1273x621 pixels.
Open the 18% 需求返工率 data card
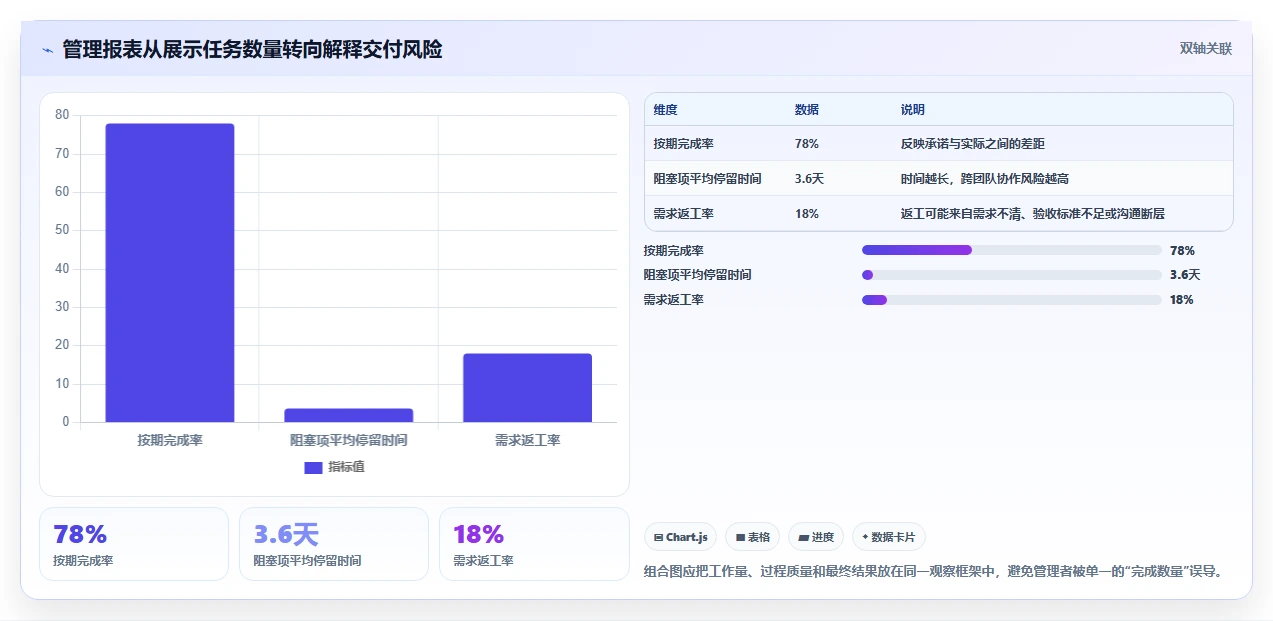point(534,544)
